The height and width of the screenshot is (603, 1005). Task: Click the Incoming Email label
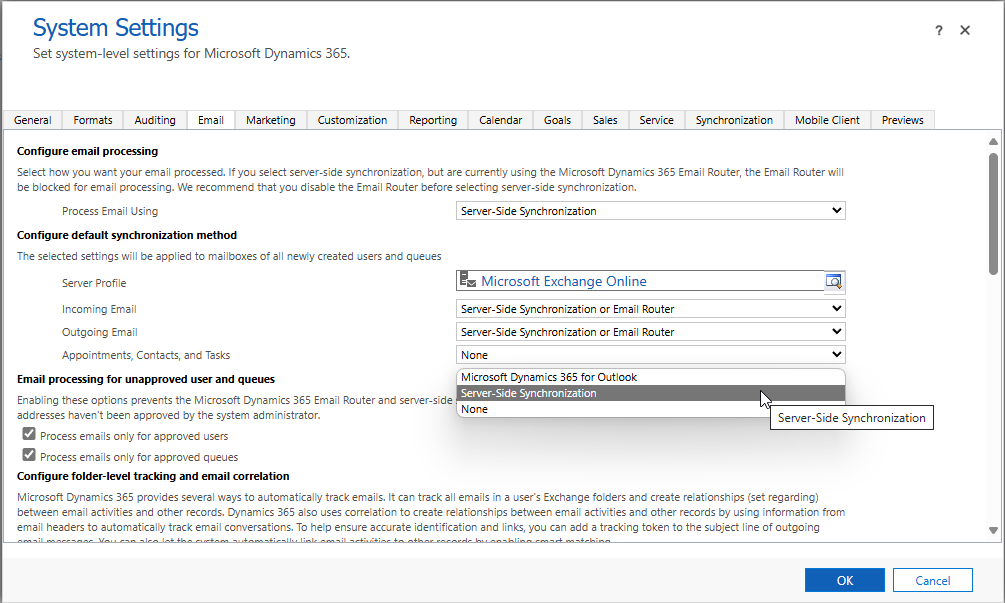point(99,309)
